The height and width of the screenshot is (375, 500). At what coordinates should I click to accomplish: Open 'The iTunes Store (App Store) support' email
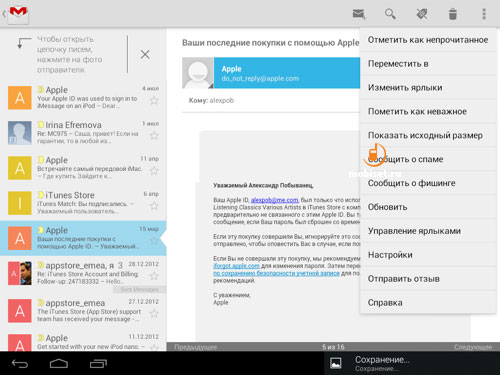click(x=83, y=311)
